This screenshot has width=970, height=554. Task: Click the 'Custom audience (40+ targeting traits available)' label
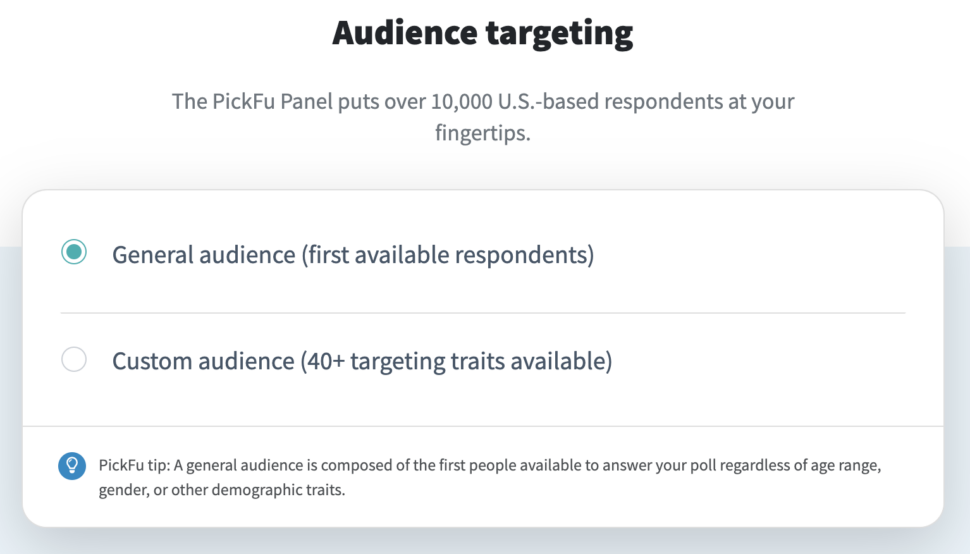coord(362,361)
